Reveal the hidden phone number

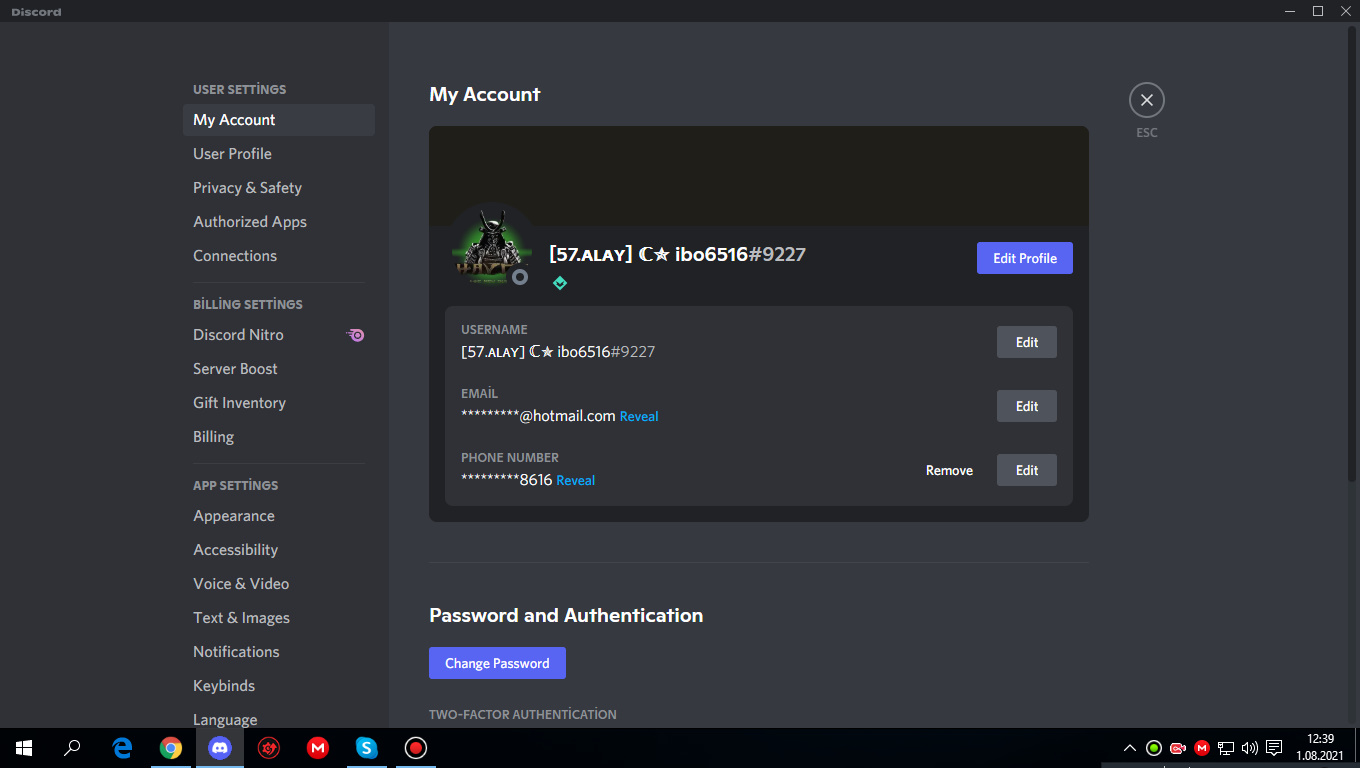(576, 480)
